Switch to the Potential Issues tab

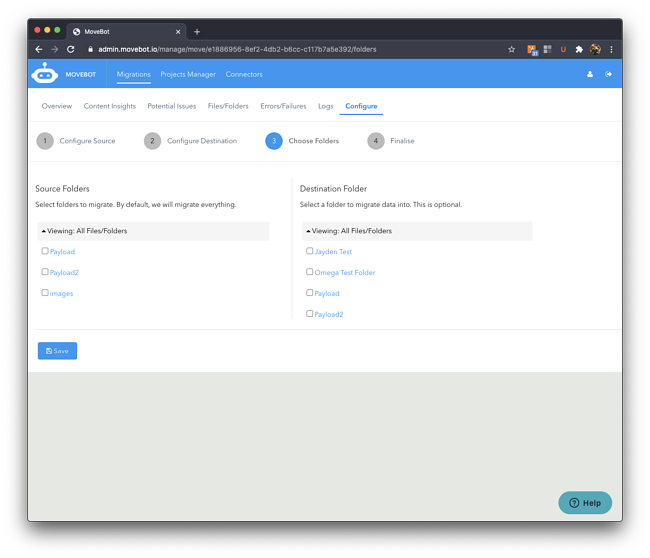click(172, 106)
